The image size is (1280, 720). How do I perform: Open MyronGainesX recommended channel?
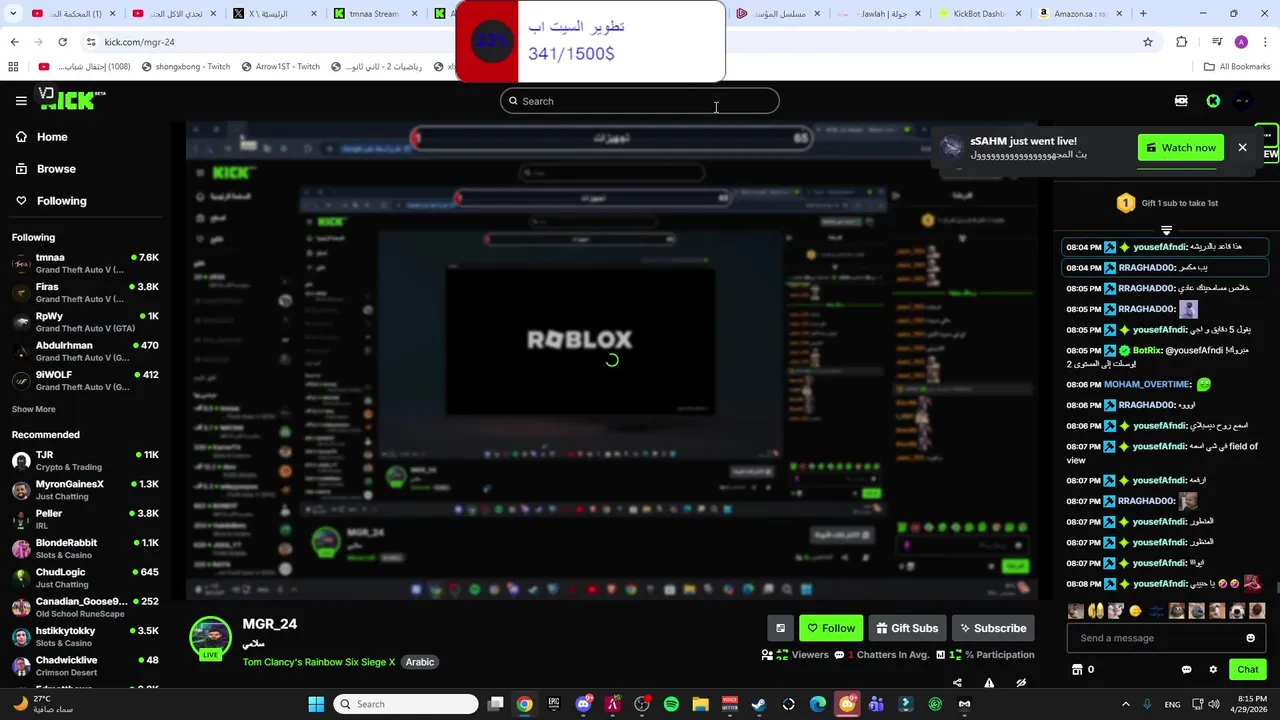[x=85, y=490]
